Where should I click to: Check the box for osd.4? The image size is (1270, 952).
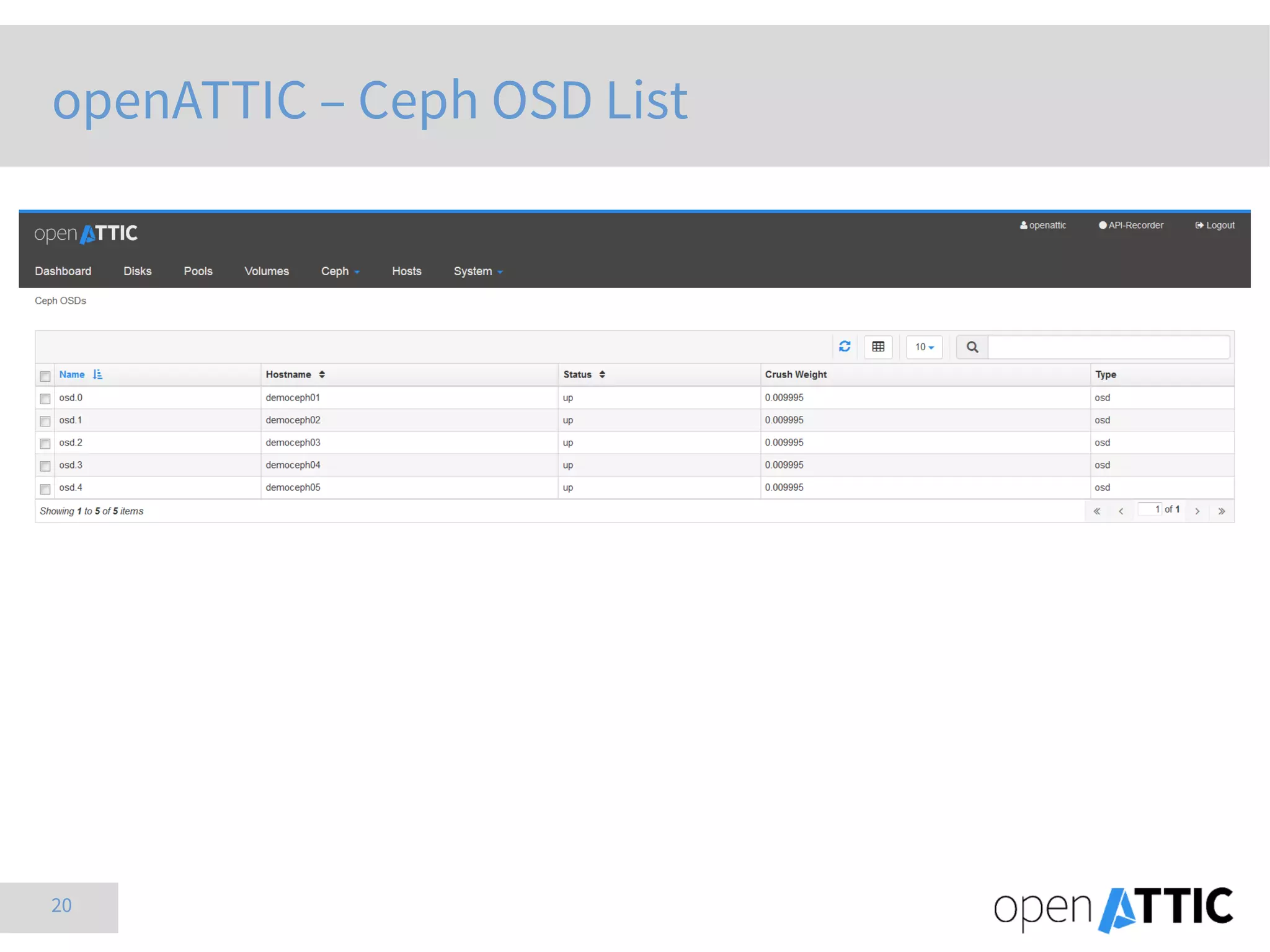(45, 488)
